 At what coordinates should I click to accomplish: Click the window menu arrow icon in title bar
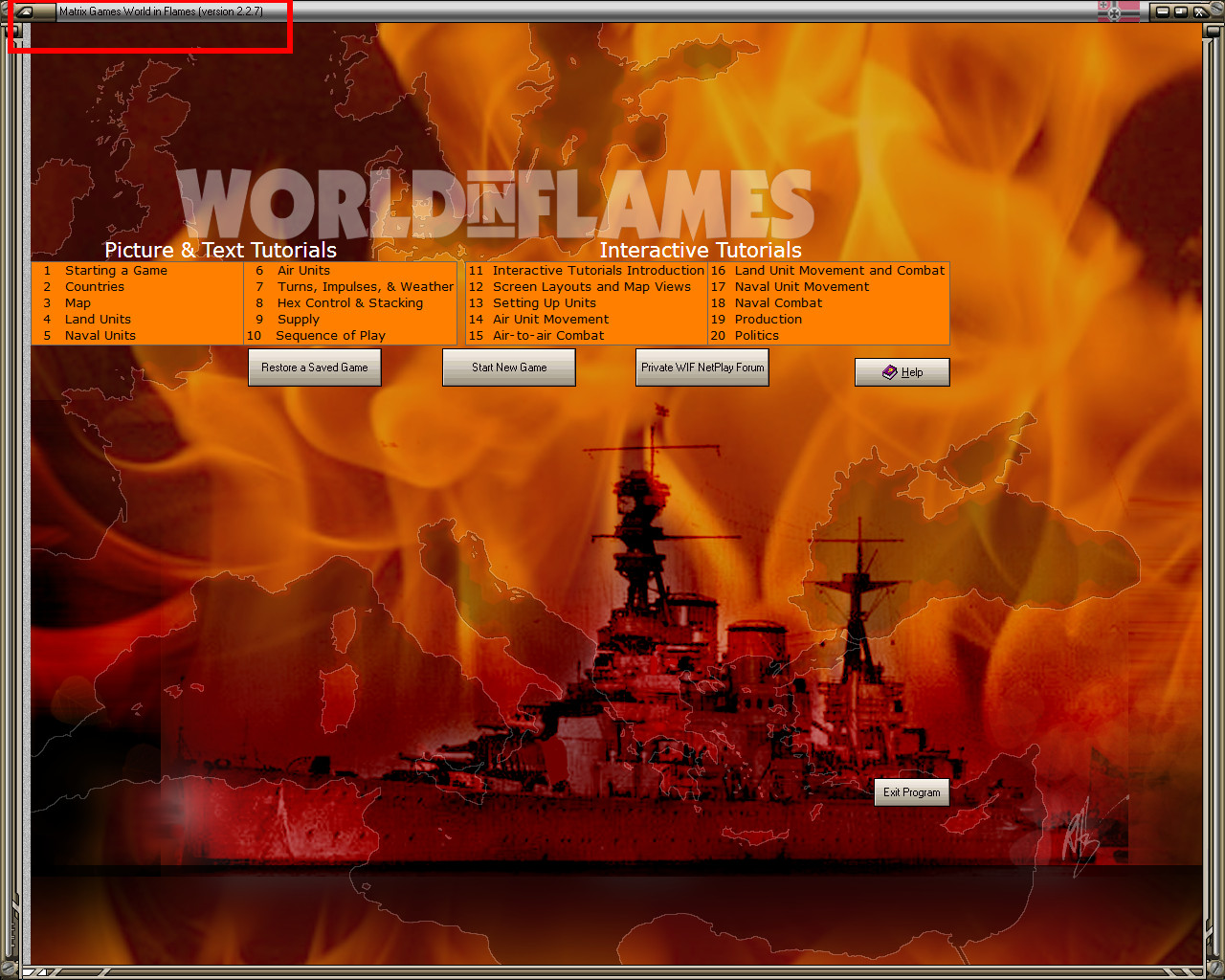[25, 11]
